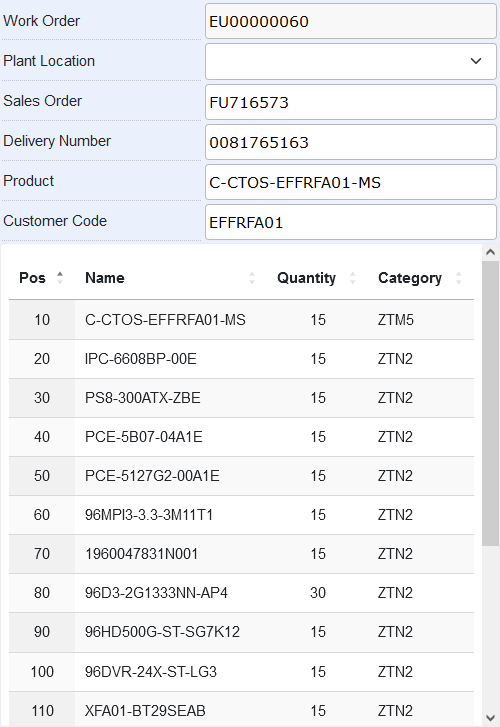Select the Customer Code field EFFRFA01
Screen dimensions: 500x727
[351, 223]
